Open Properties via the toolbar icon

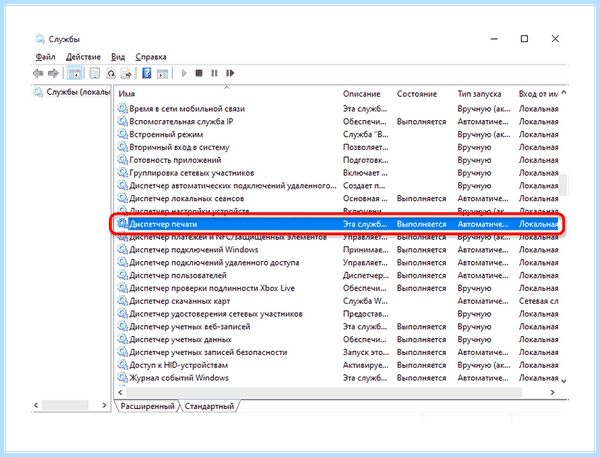(95, 73)
